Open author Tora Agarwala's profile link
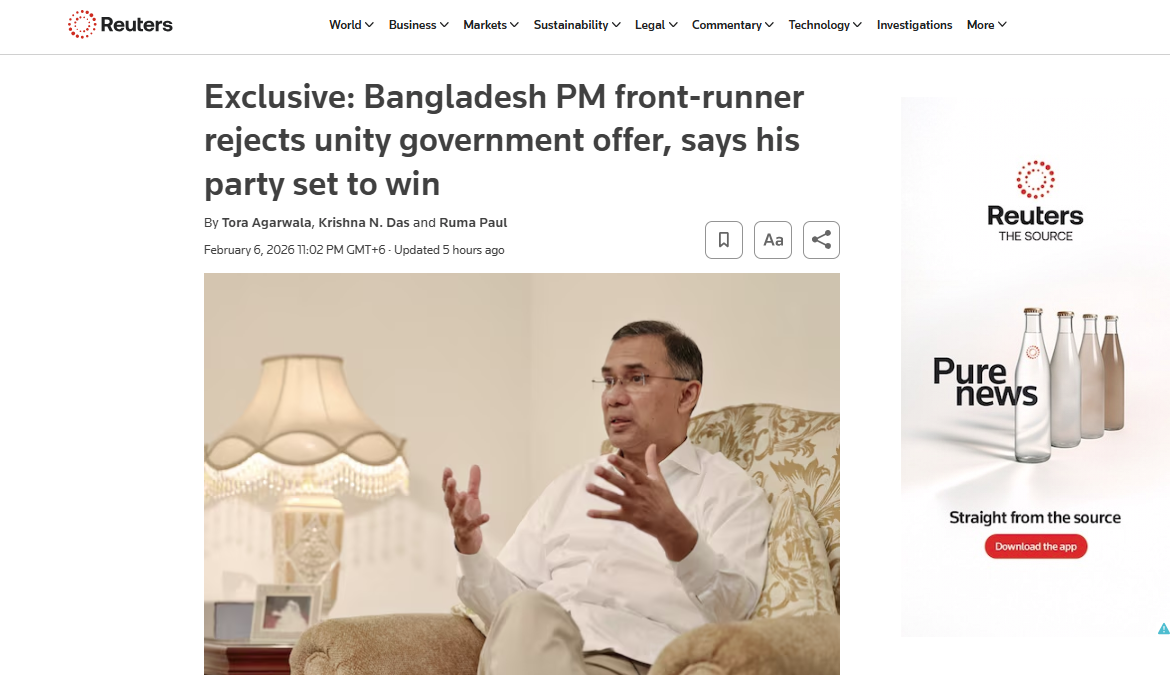The image size is (1170, 675). [x=266, y=222]
